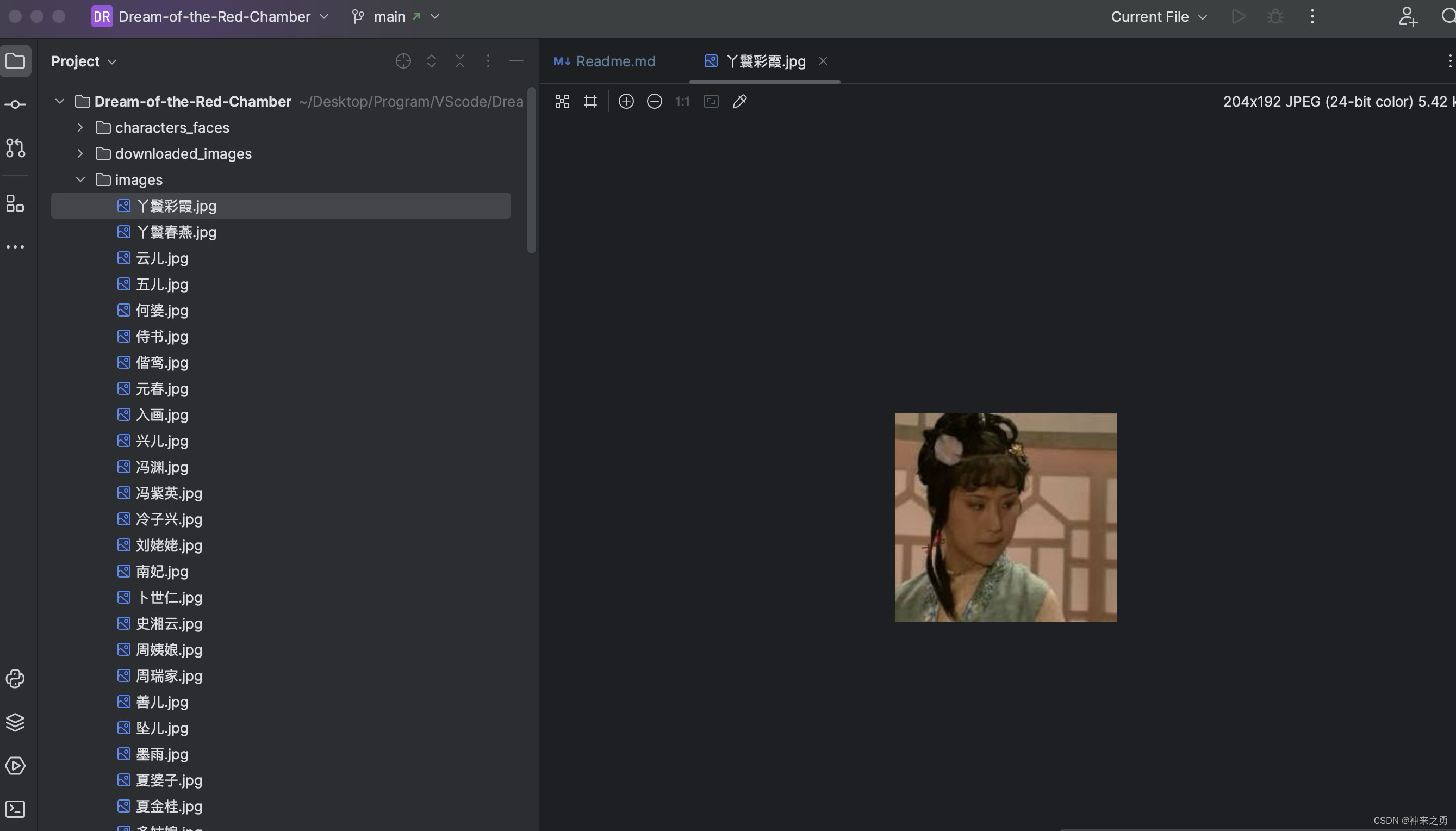Image resolution: width=1456 pixels, height=831 pixels.
Task: Zoom in on the image
Action: [x=626, y=101]
